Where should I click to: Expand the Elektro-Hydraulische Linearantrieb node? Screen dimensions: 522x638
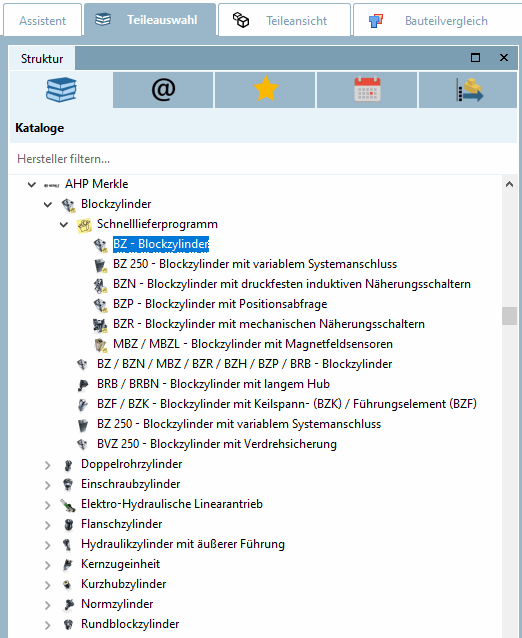coord(48,505)
